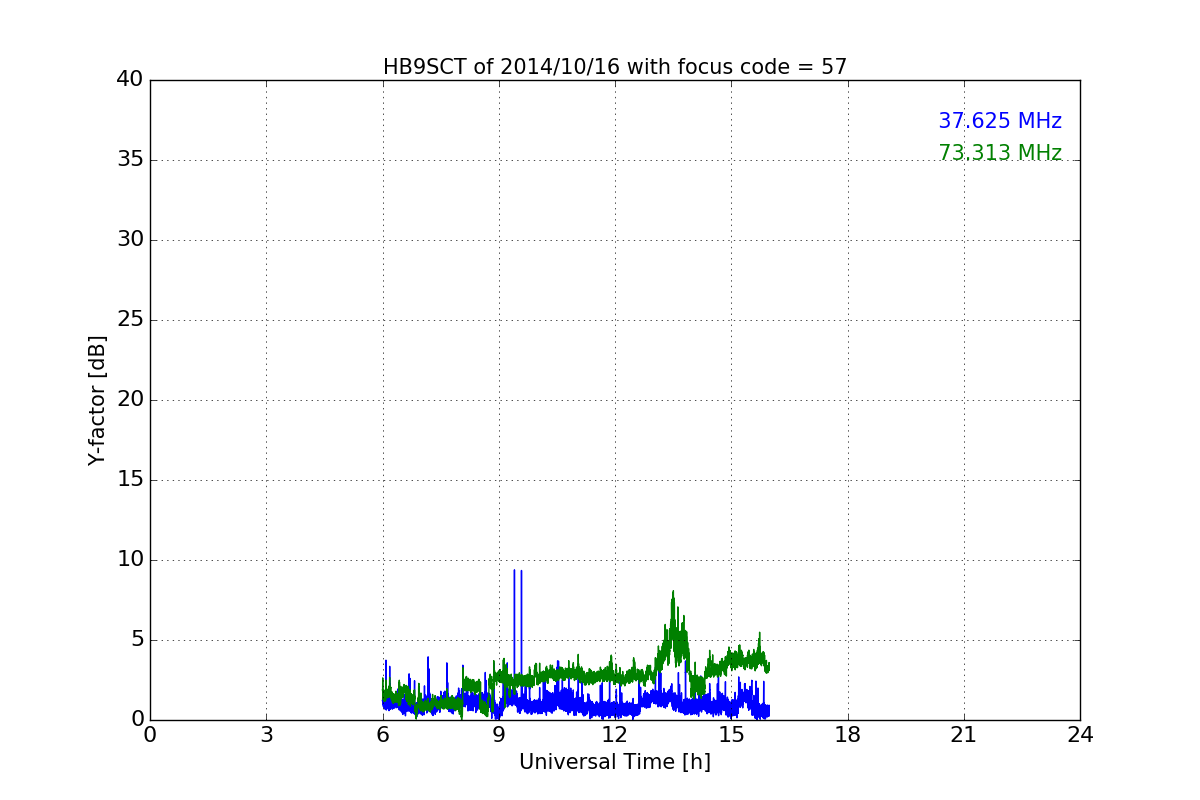Image resolution: width=1200 pixels, height=800 pixels.
Task: Click y-axis tick label '20'
Action: (130, 400)
